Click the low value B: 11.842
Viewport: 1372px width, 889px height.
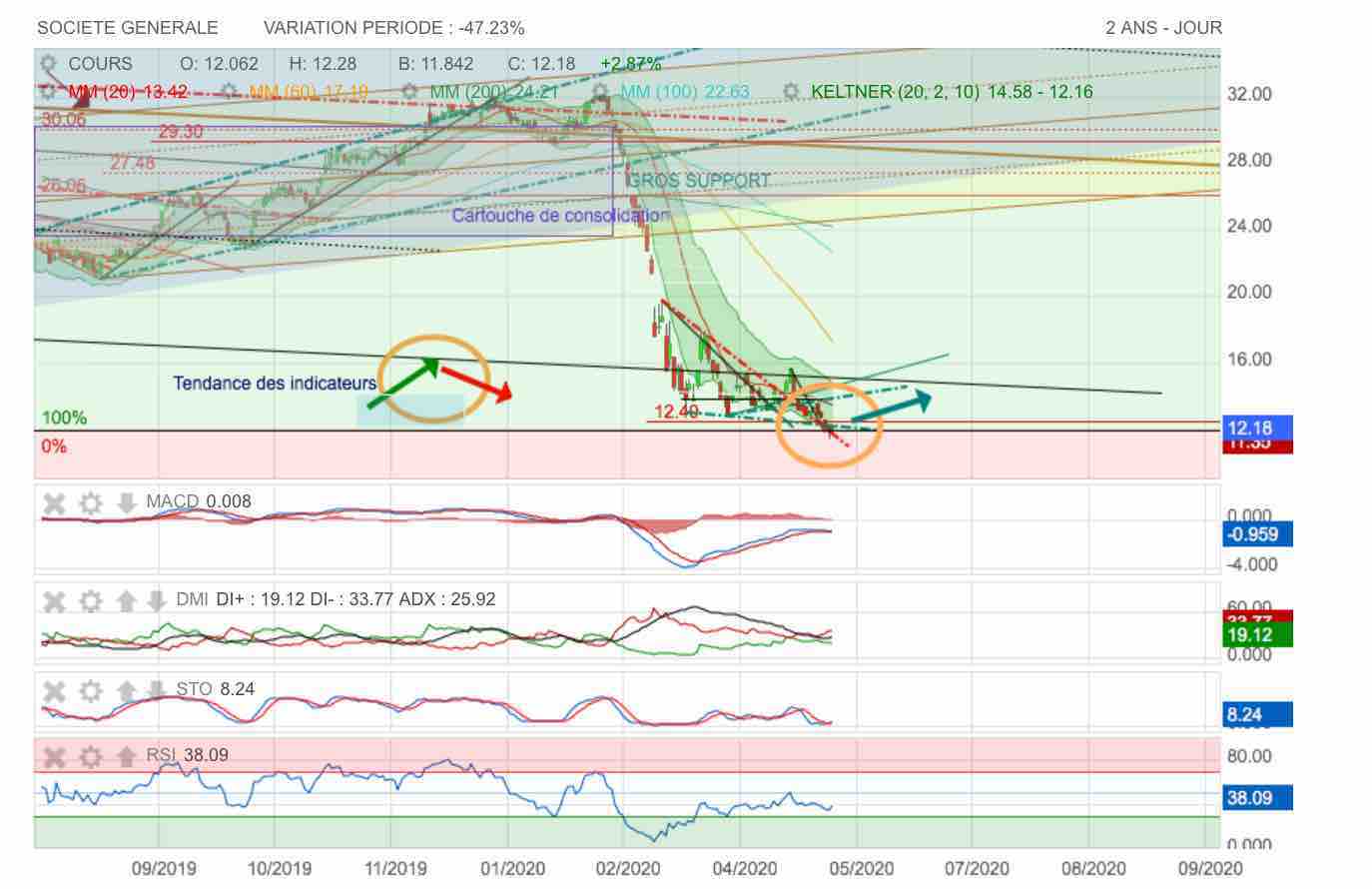pyautogui.click(x=435, y=64)
